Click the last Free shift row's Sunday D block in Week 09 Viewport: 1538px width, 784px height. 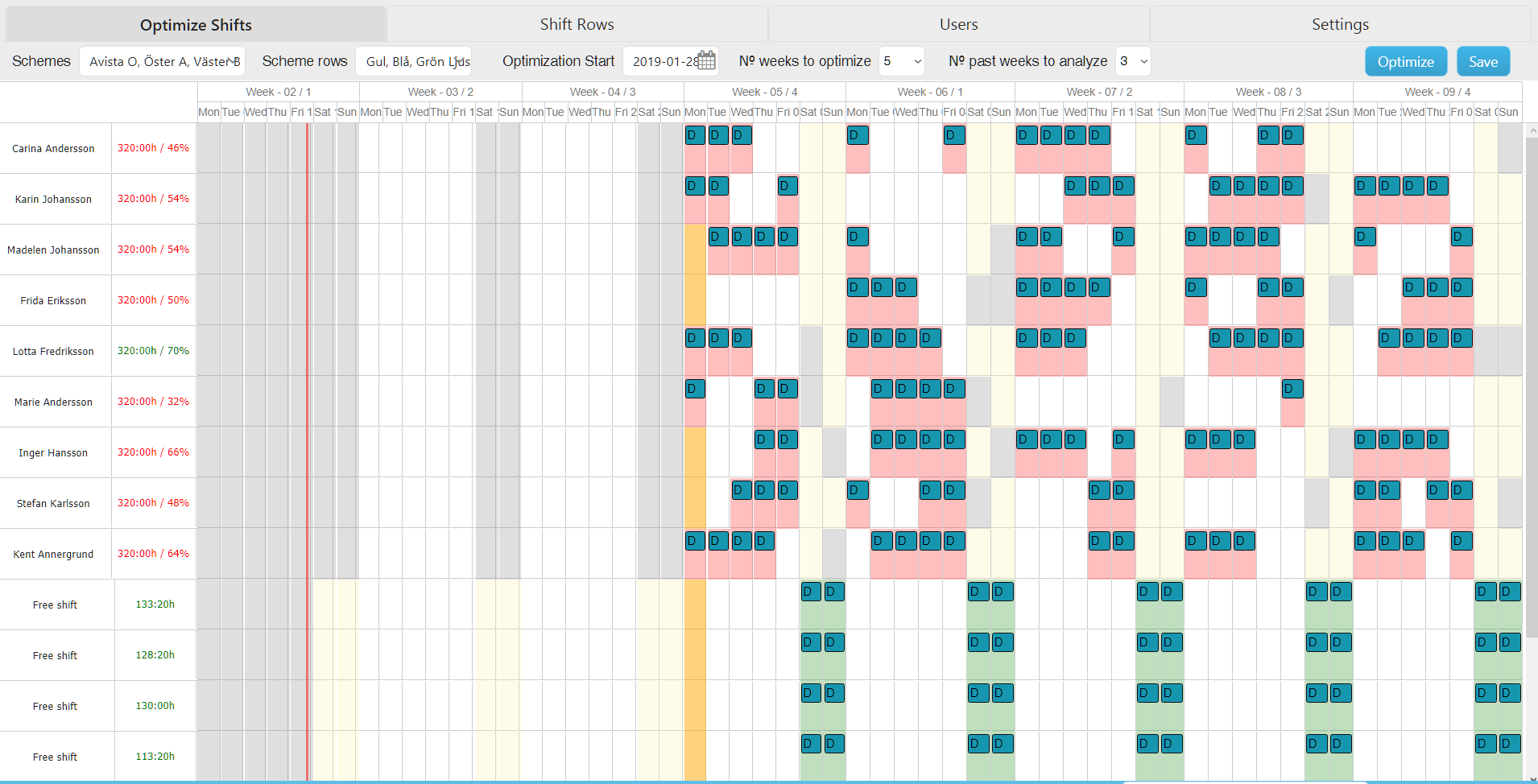point(1510,744)
